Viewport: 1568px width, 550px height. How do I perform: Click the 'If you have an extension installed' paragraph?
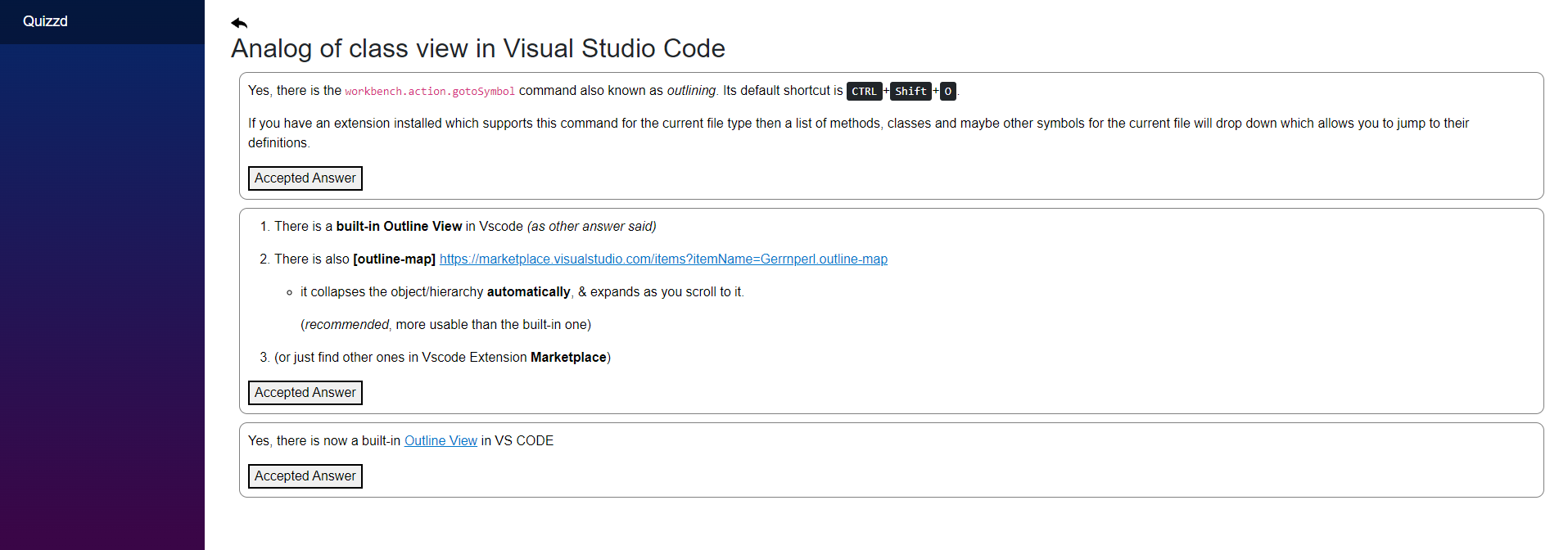click(x=859, y=133)
